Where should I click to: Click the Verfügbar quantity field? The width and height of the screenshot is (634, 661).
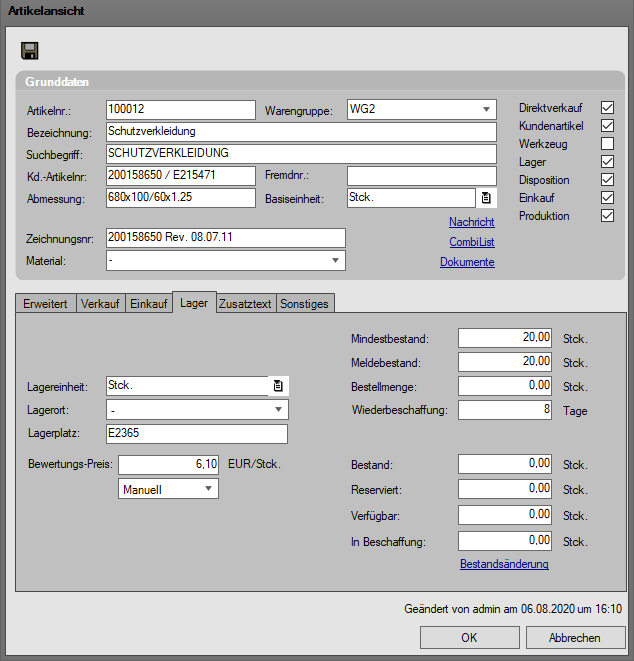(505, 515)
